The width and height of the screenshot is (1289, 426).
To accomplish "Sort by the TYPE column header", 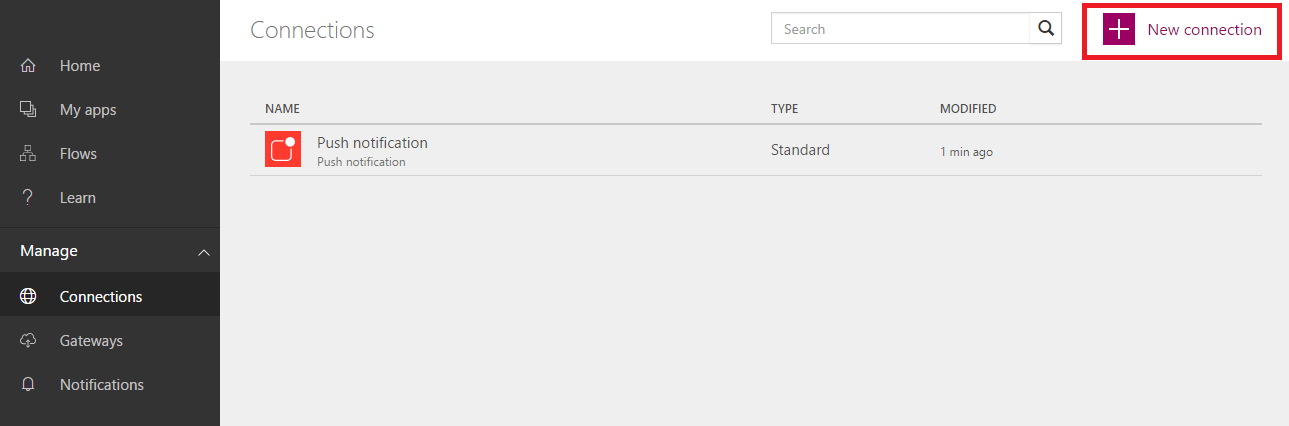I will [x=784, y=109].
